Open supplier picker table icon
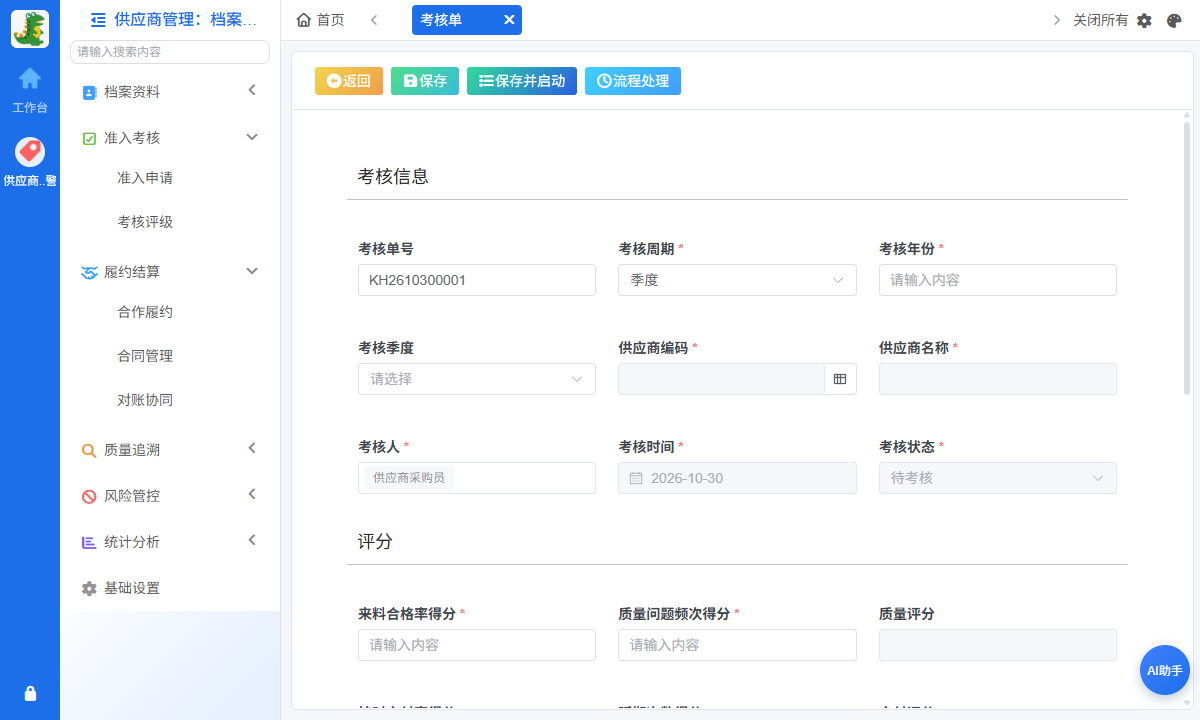Screen dimensions: 1200x720 click(x=840, y=379)
